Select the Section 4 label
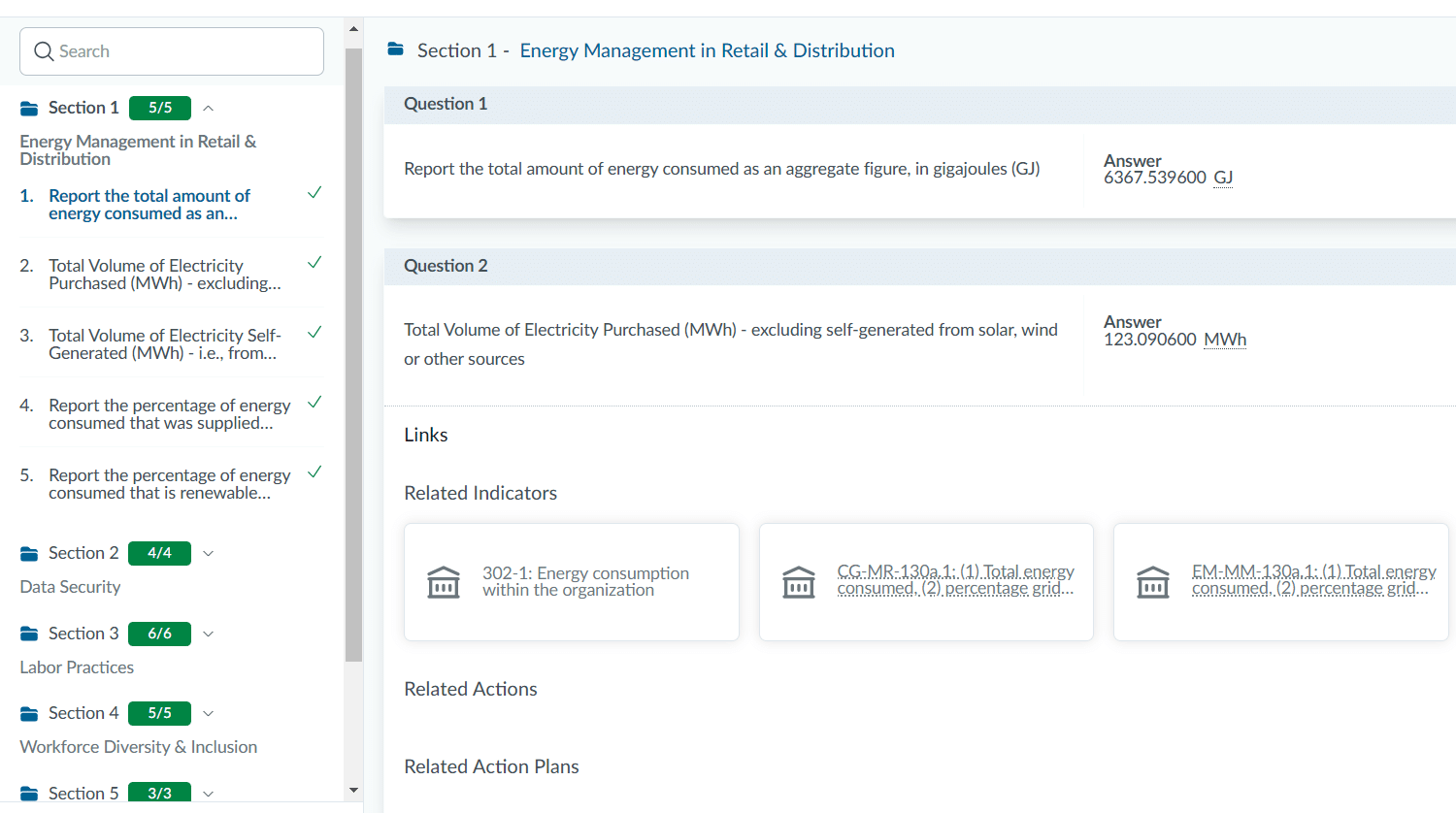The image size is (1456, 813). [83, 713]
